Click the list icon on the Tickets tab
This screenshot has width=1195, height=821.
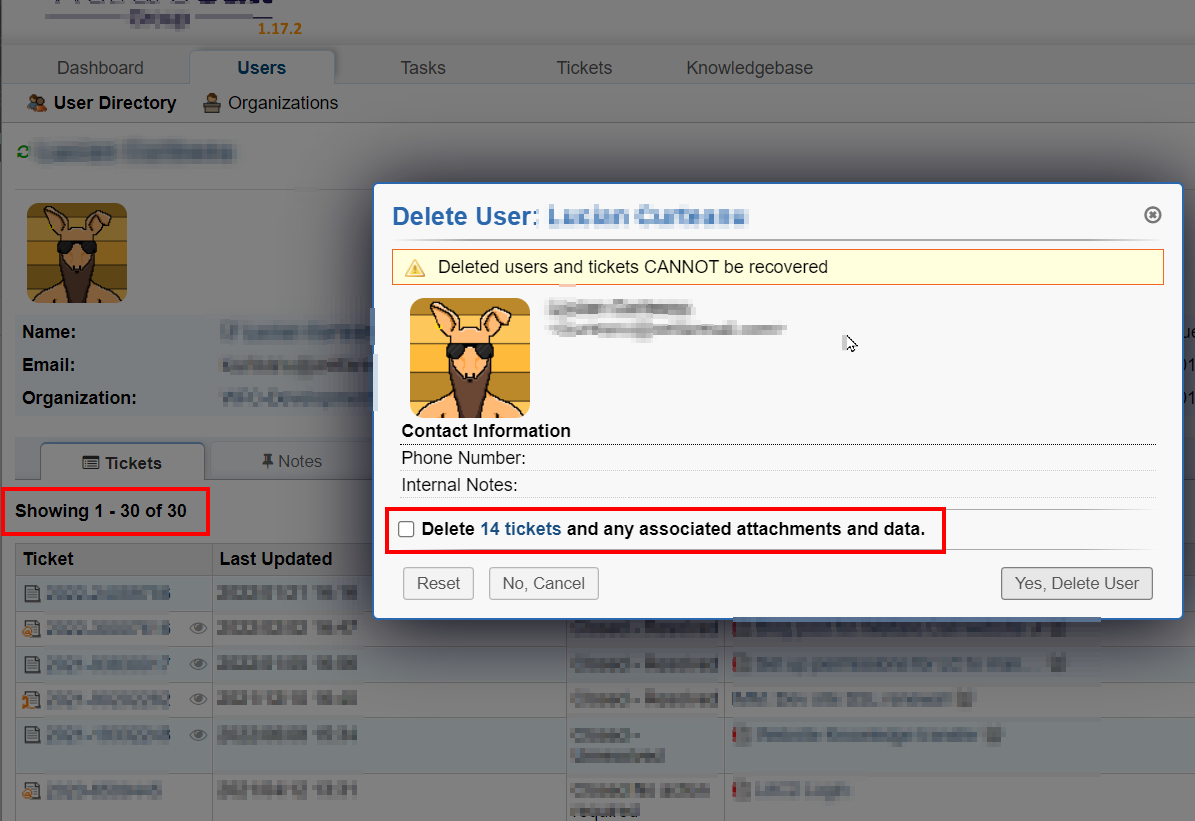[x=91, y=463]
